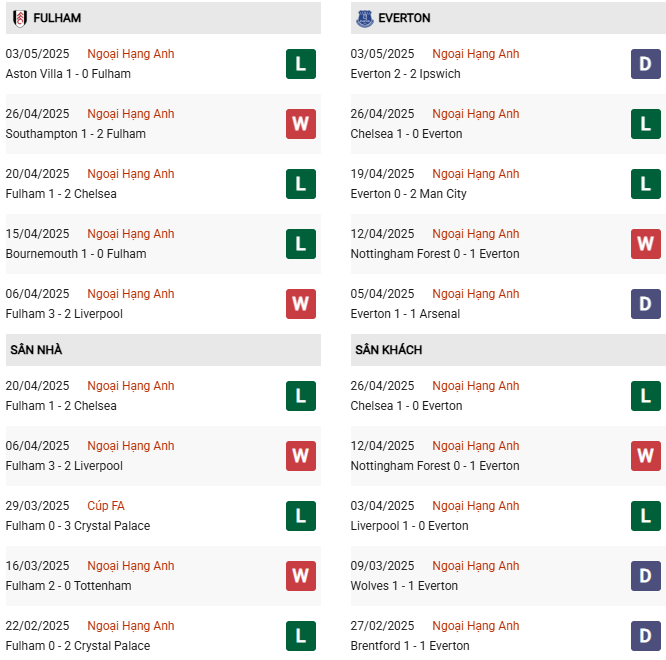Viewport: 666px width, 660px height.
Task: Select the FULHAM team header
Action: coord(163,18)
